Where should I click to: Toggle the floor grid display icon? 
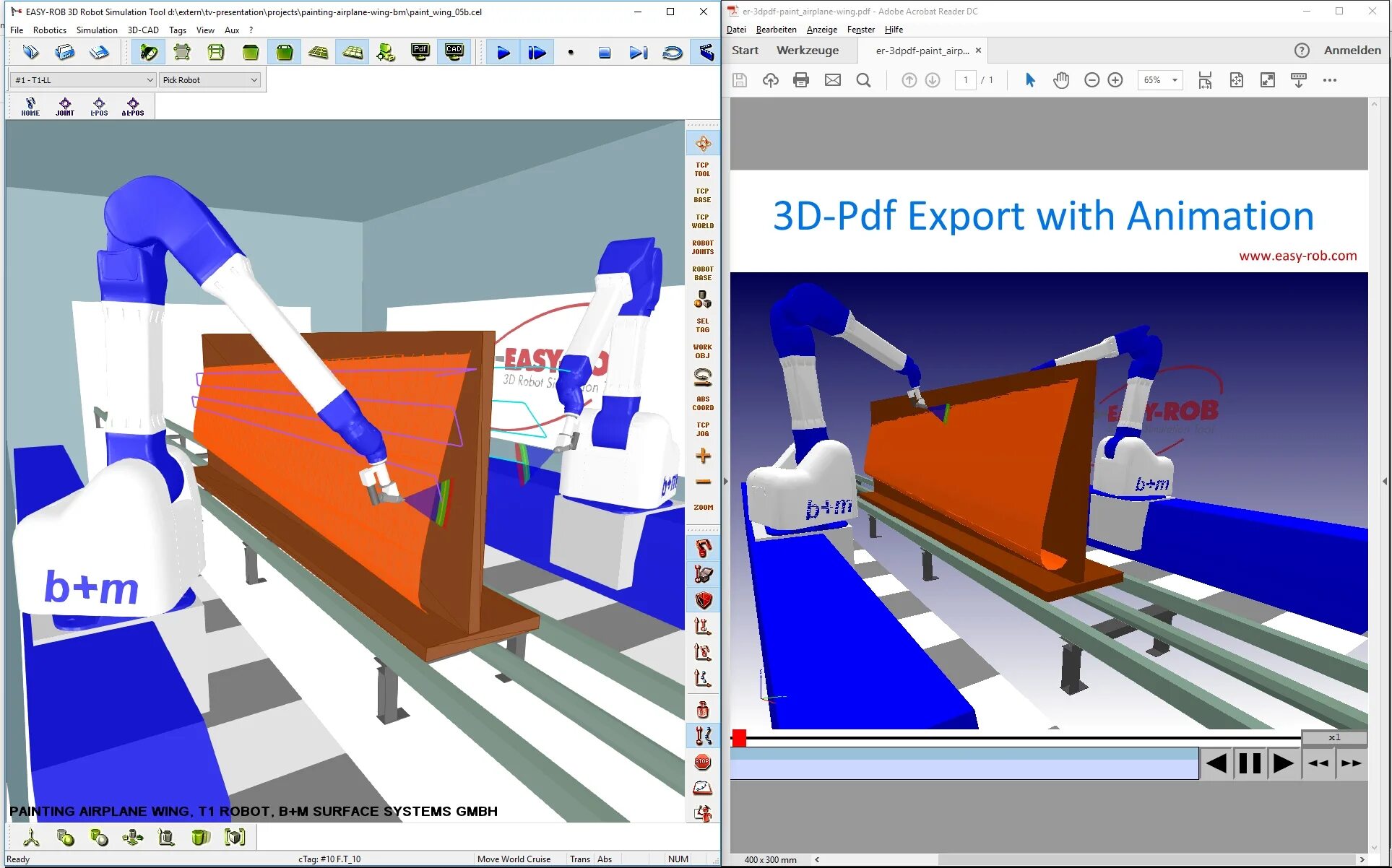[x=318, y=52]
